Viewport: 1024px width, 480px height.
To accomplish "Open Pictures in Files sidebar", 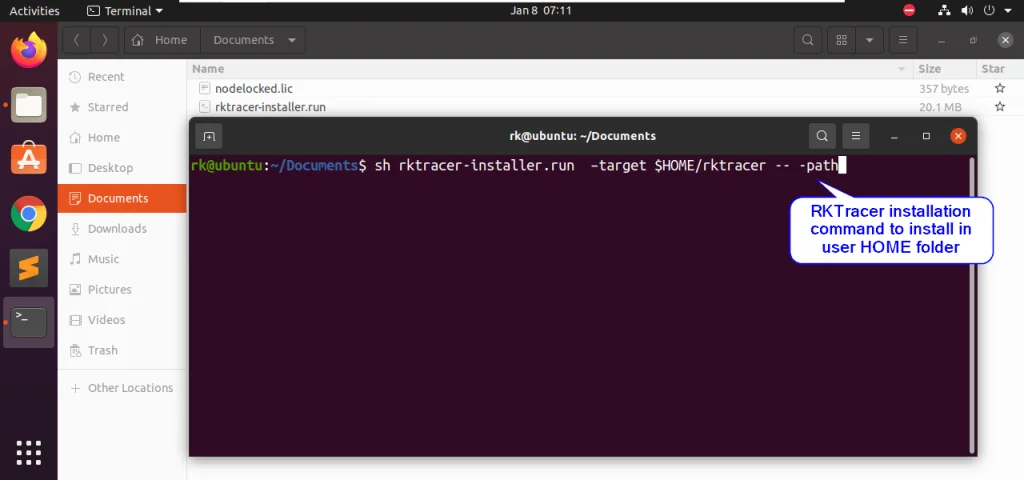I will tap(122, 289).
